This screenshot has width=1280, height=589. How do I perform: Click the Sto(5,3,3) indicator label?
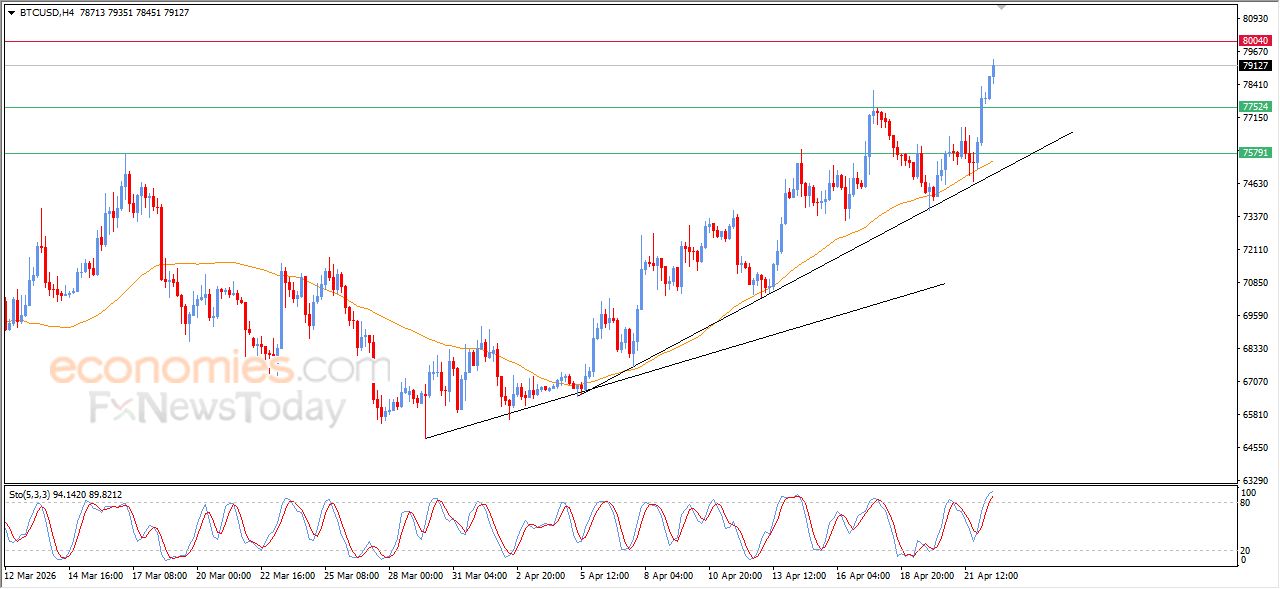pyautogui.click(x=28, y=494)
